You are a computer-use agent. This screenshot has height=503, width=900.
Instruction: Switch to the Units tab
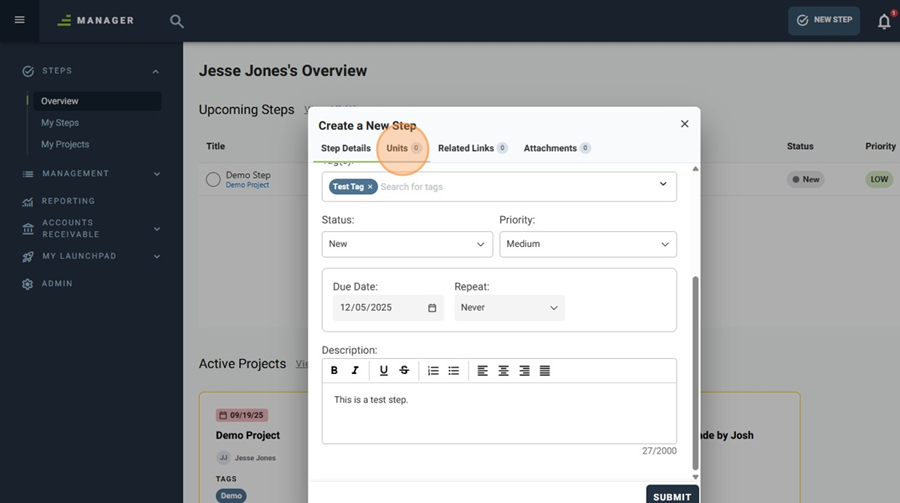(404, 148)
